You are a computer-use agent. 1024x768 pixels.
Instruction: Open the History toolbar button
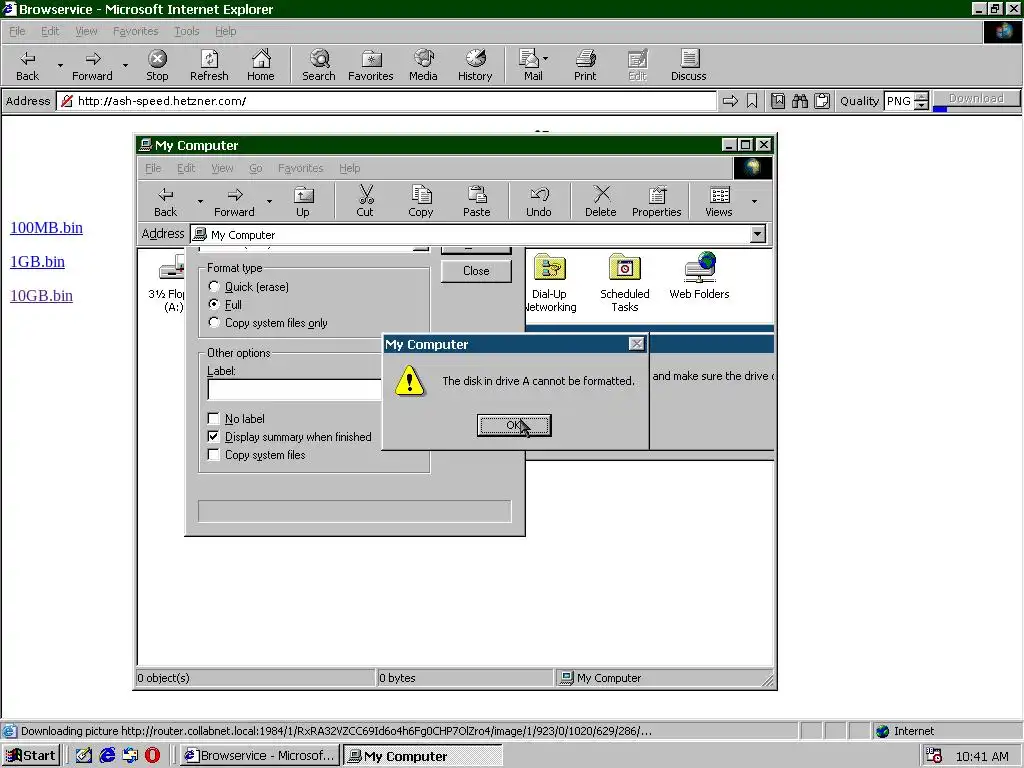pyautogui.click(x=475, y=65)
